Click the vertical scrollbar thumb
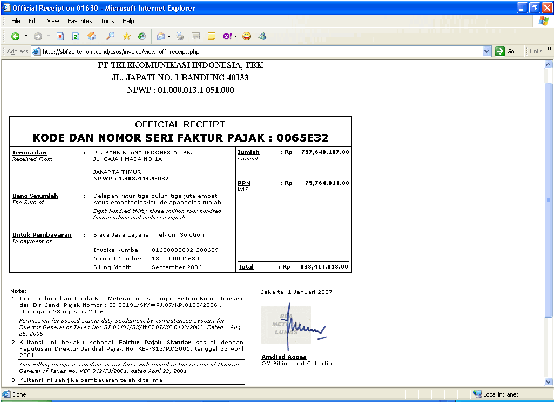 coord(548,200)
